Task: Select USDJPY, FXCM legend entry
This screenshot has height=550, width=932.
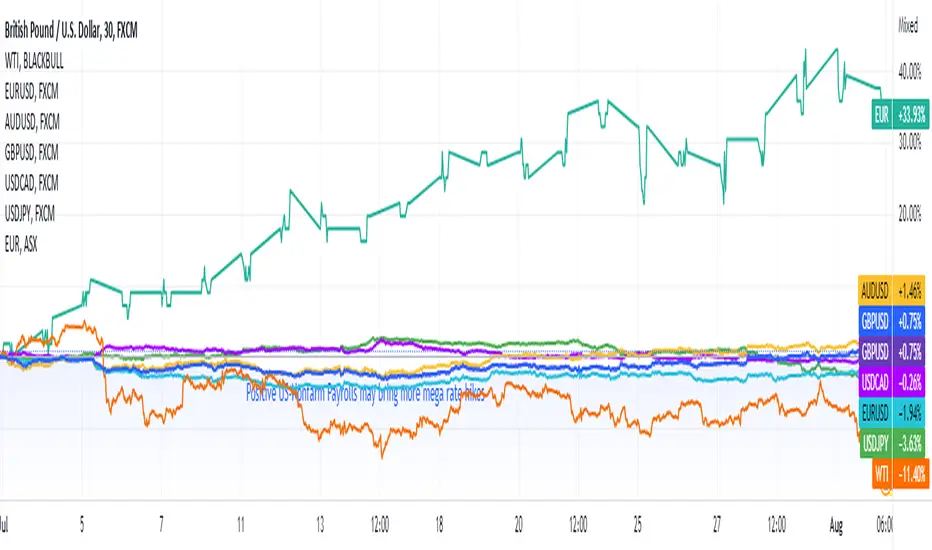Action: [x=30, y=213]
